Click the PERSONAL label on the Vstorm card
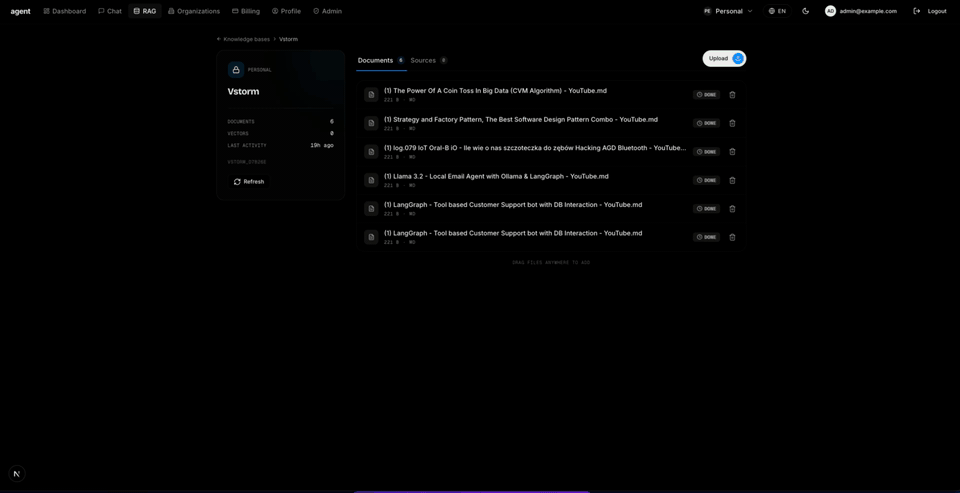960x493 pixels. pos(260,70)
